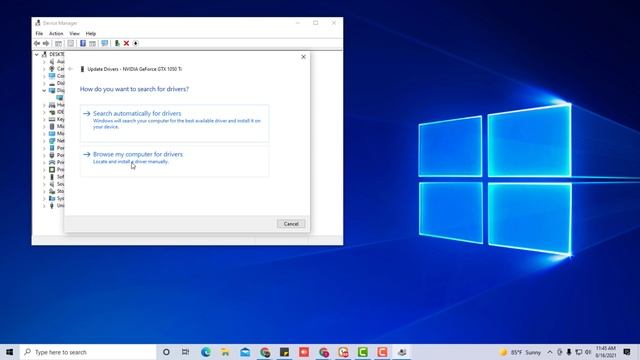Close the Update Drivers dialog with its X
640x360 pixels.
pyautogui.click(x=303, y=57)
